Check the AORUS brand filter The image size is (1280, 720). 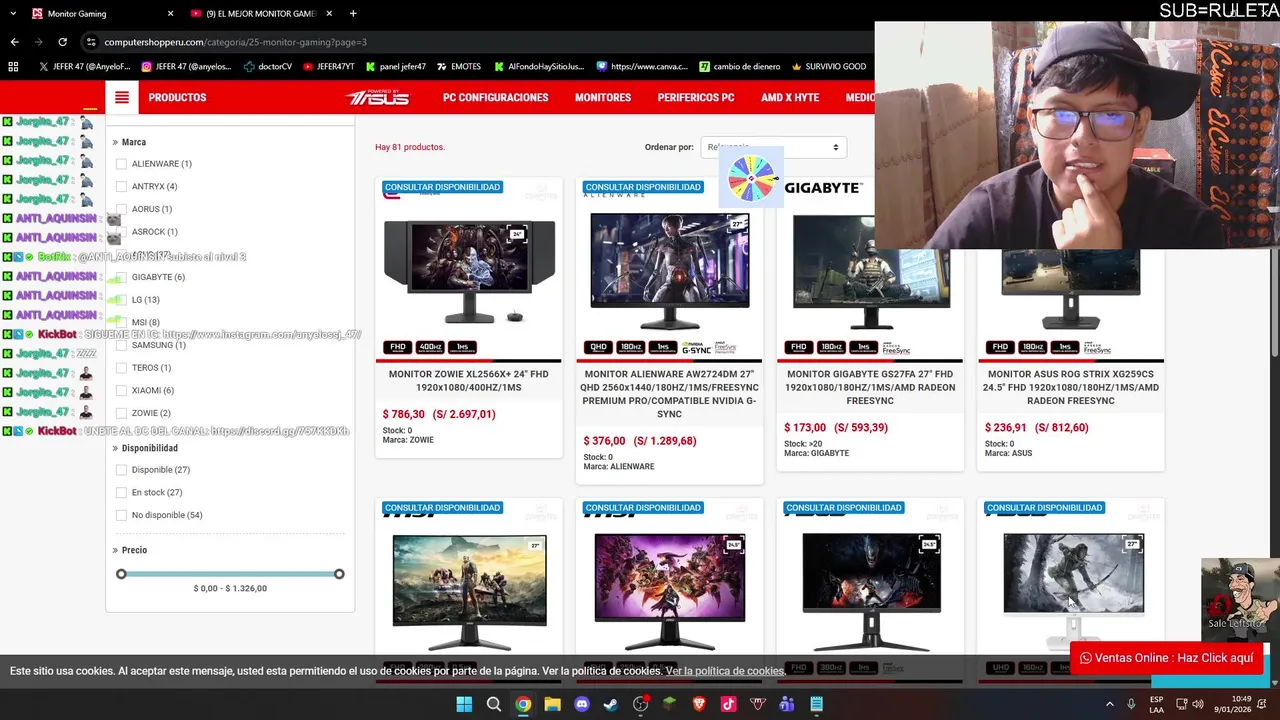coord(121,209)
